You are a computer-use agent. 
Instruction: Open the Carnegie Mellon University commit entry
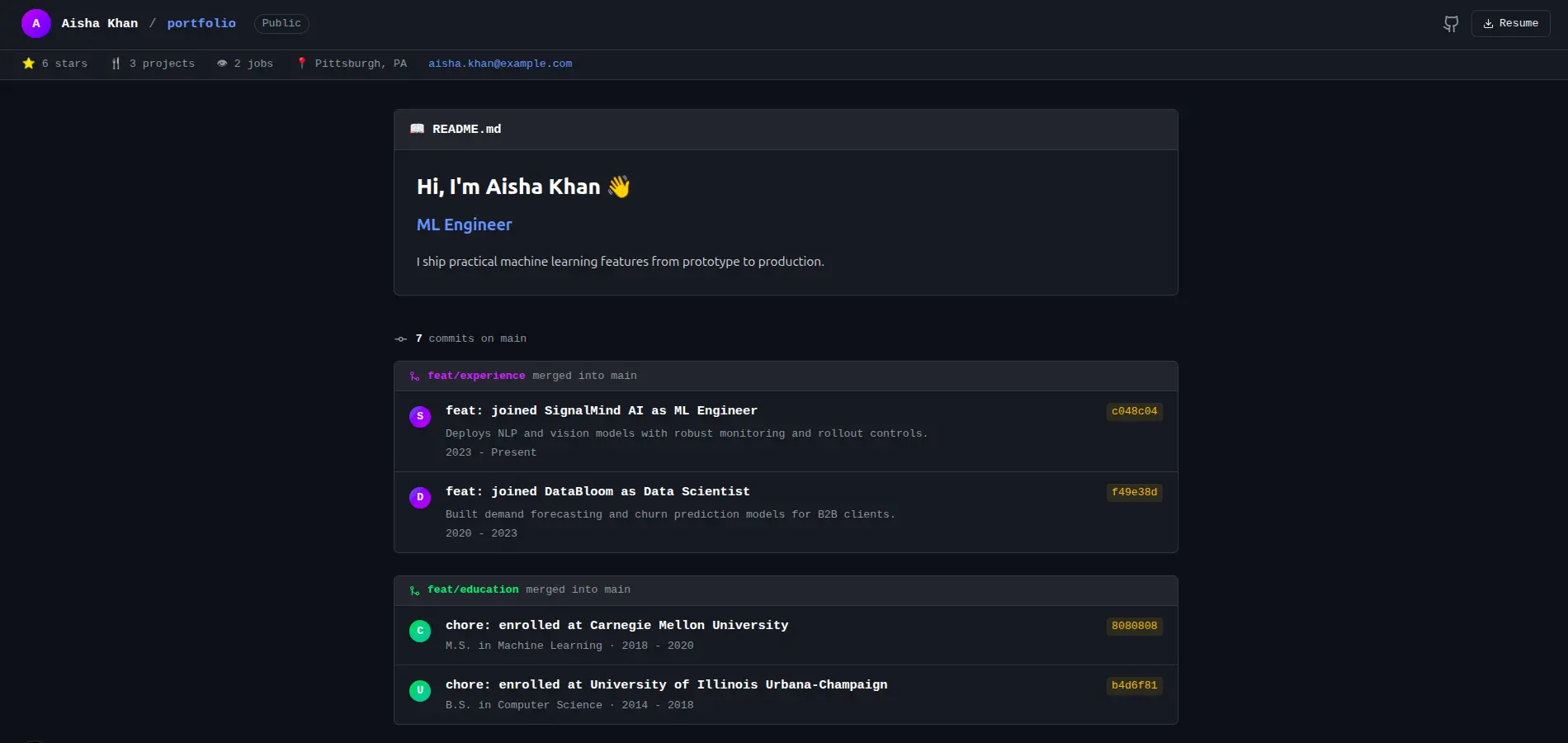tap(616, 626)
